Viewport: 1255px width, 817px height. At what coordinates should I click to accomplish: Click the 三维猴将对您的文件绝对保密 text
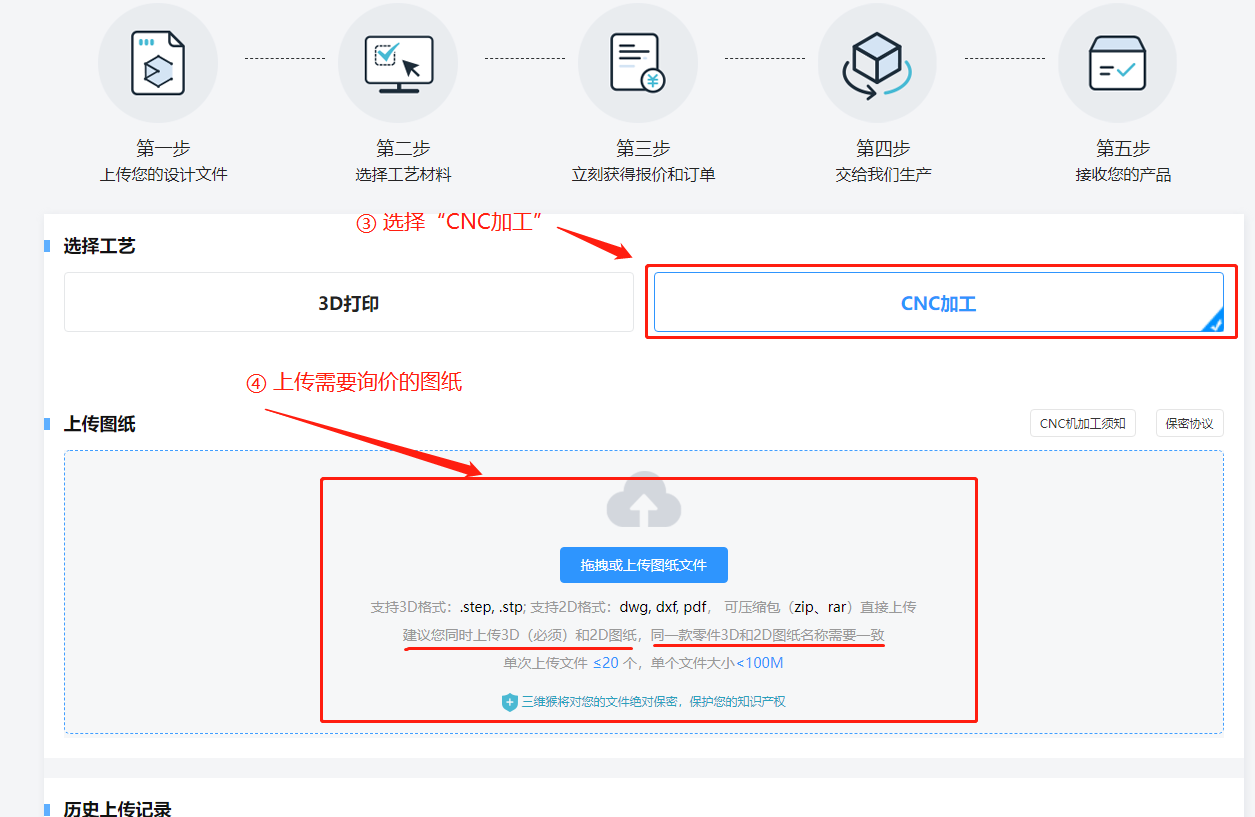click(x=653, y=702)
